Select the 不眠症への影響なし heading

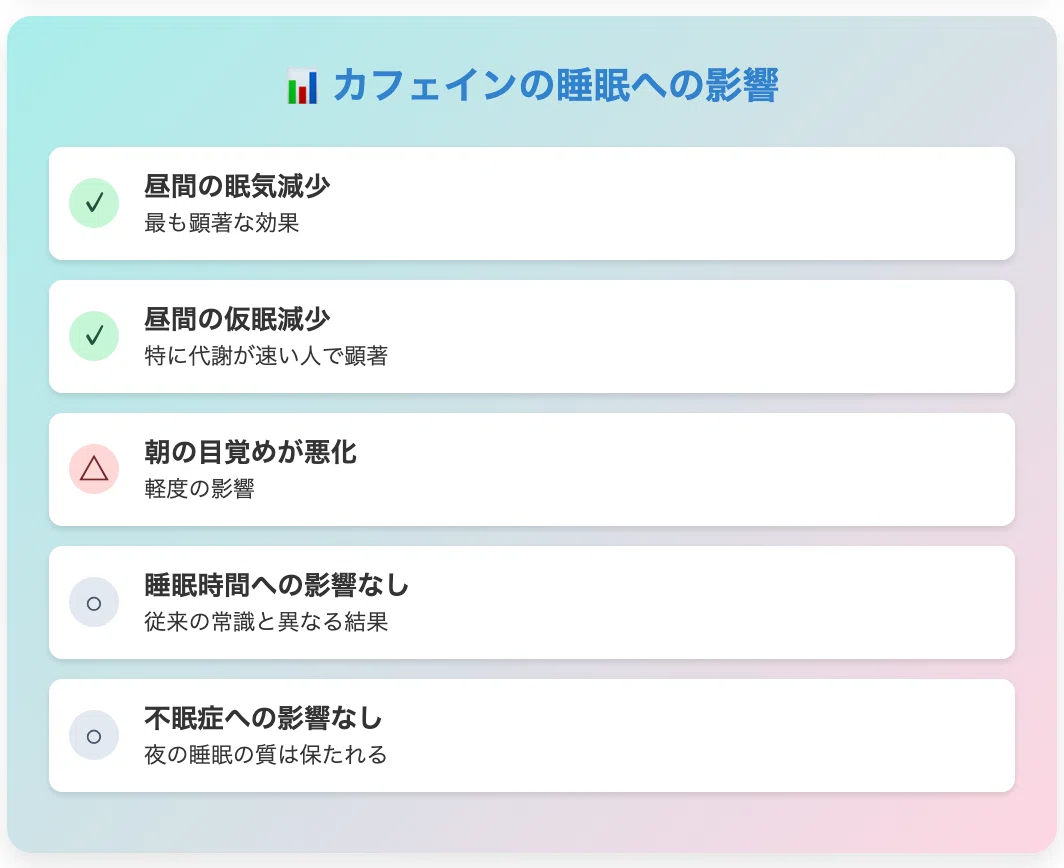click(263, 718)
